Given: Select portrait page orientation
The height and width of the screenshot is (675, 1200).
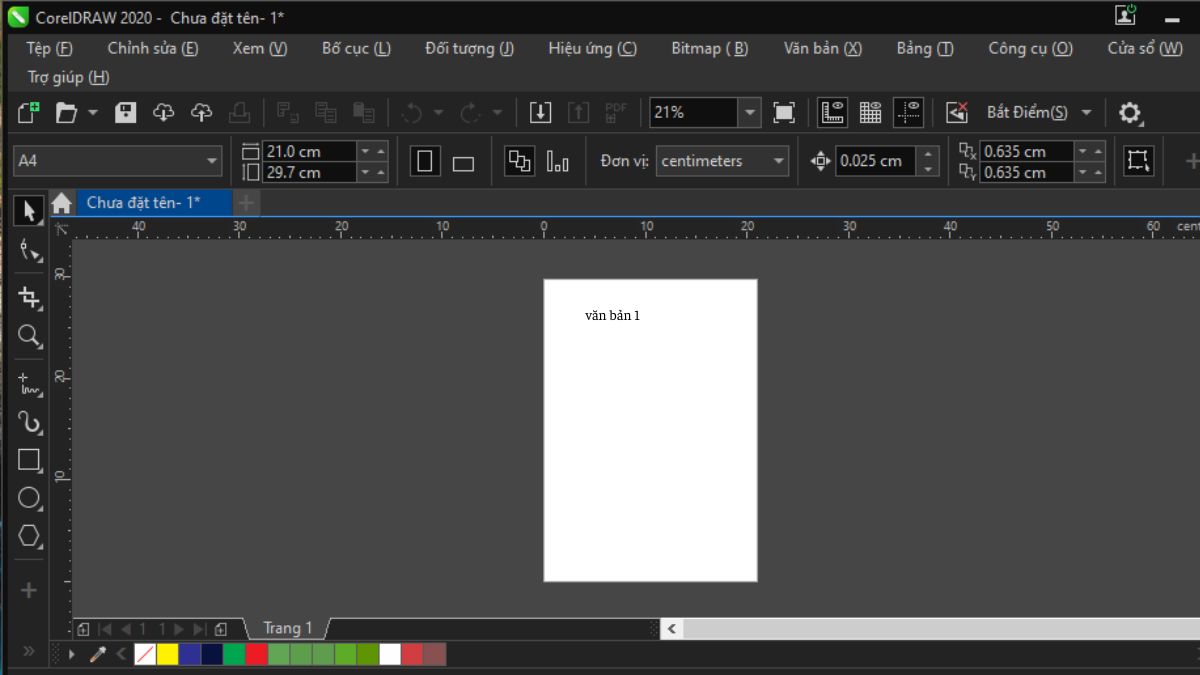Looking at the screenshot, I should [425, 161].
